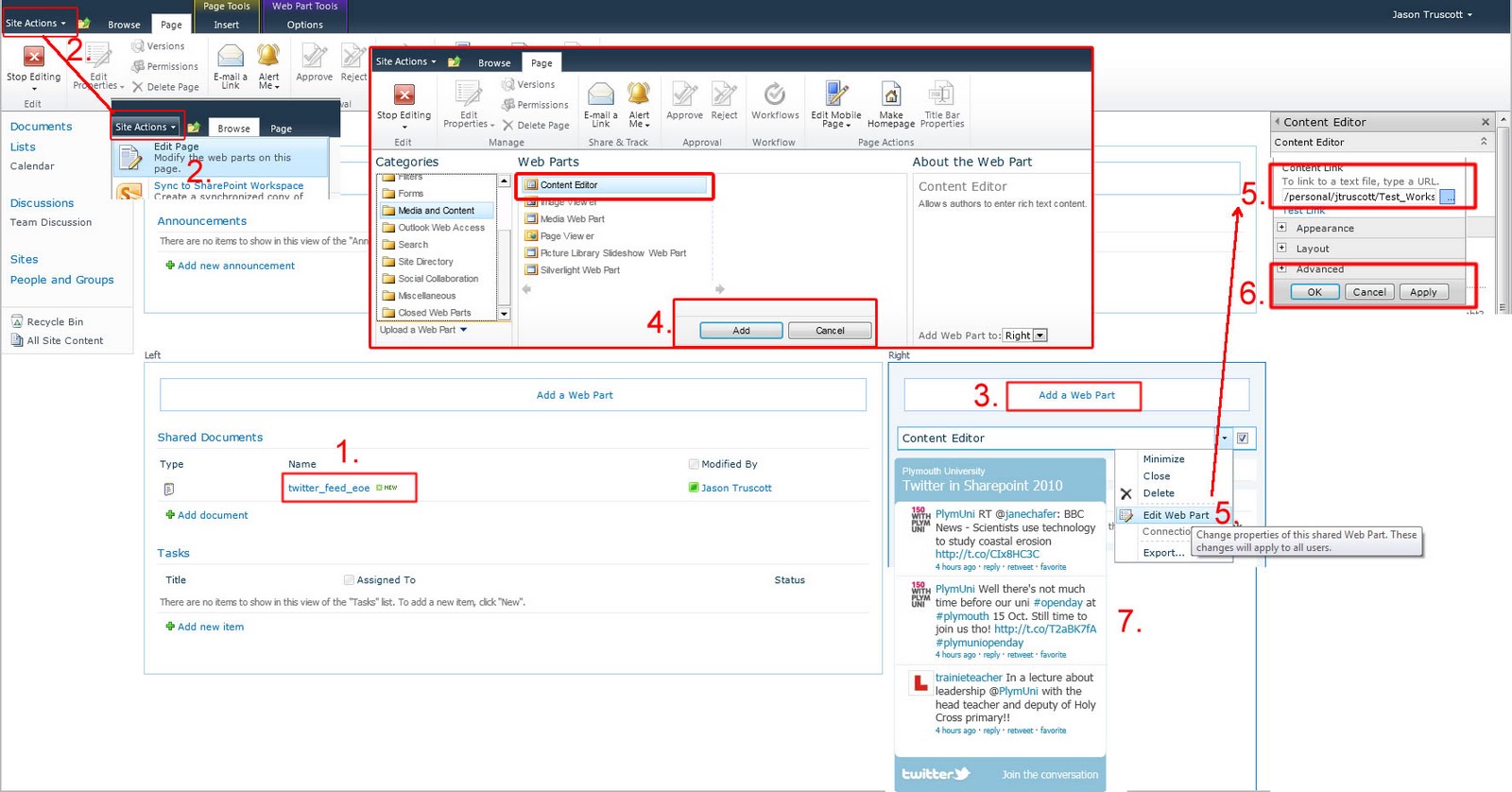Viewport: 1512px width, 792px height.
Task: Toggle the Assigned To column checkbox
Action: pyautogui.click(x=349, y=580)
